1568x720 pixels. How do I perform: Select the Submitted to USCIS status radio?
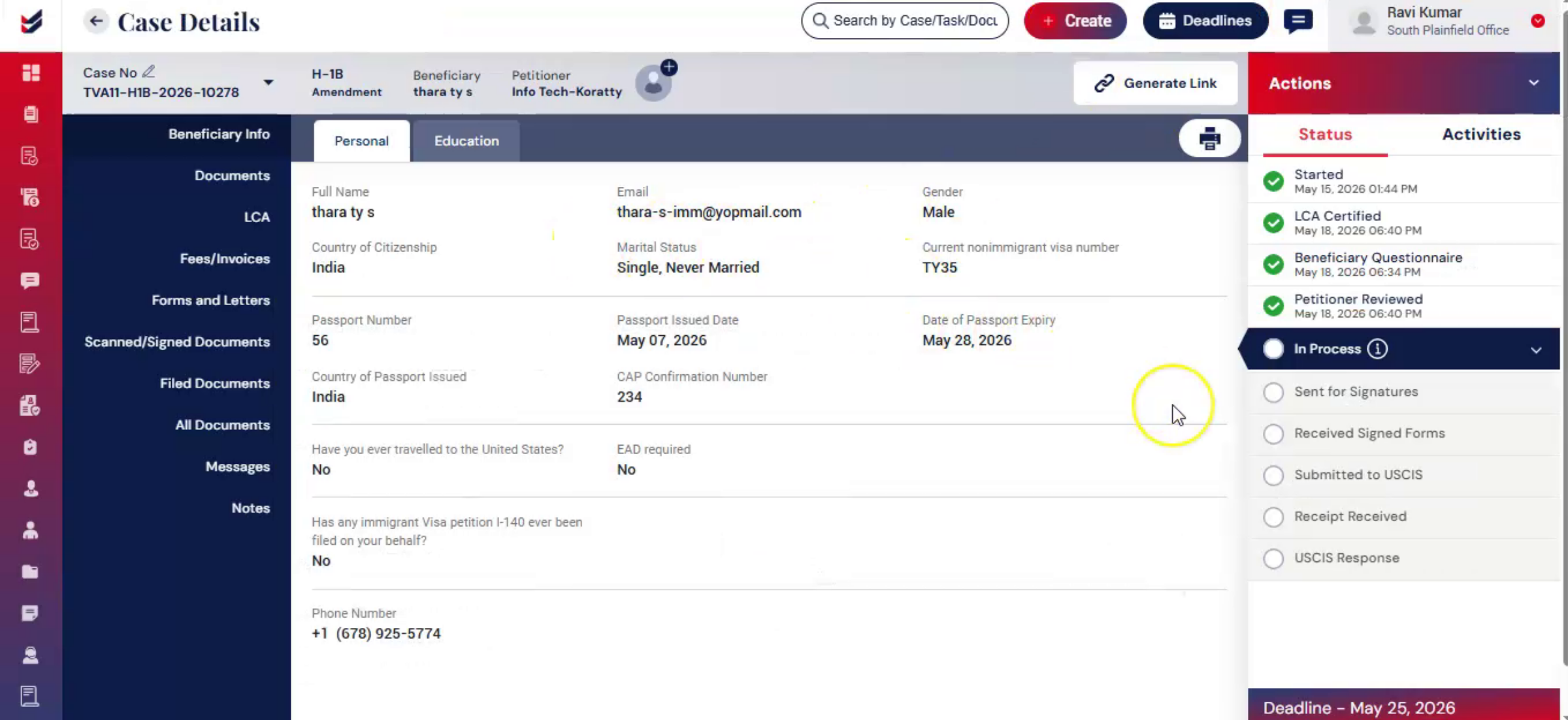click(1273, 475)
